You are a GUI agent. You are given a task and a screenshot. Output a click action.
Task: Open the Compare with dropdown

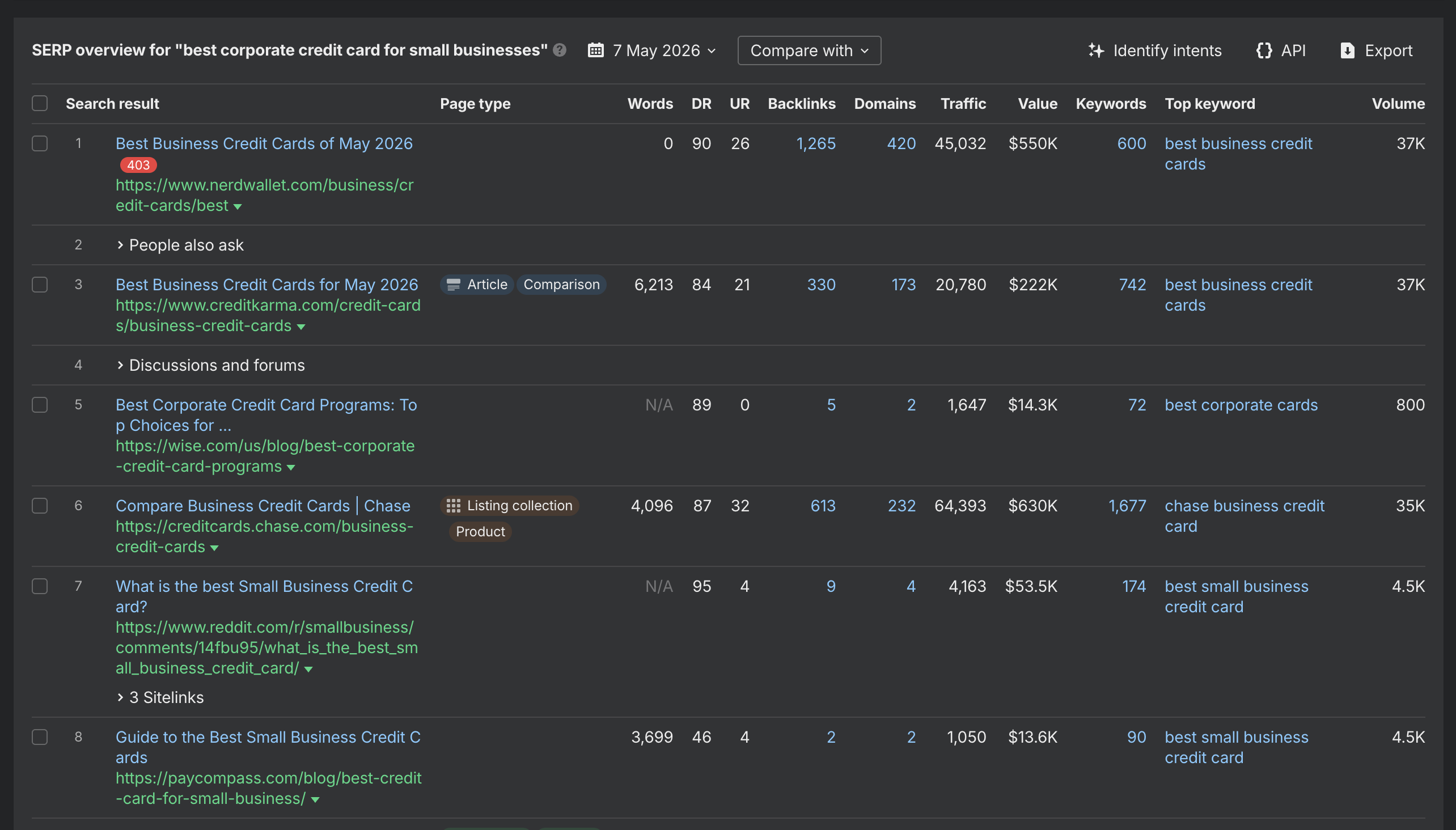(809, 50)
